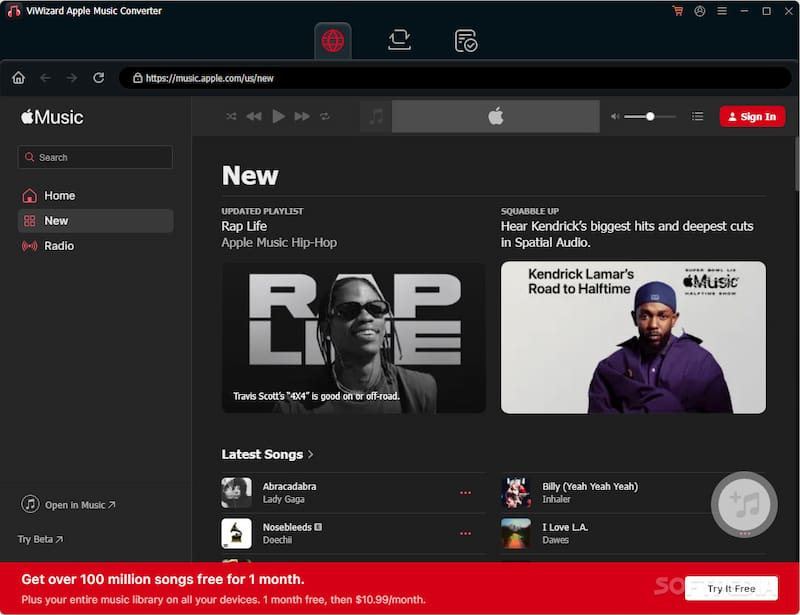Open Dawes artist link
This screenshot has width=800, height=615.
pyautogui.click(x=555, y=540)
